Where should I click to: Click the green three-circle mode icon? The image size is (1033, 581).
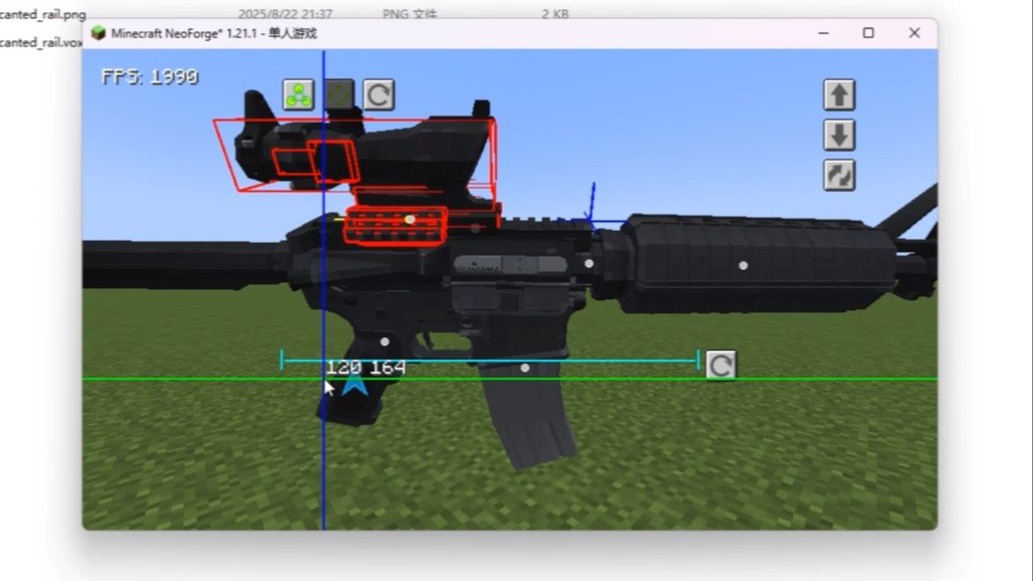(298, 95)
